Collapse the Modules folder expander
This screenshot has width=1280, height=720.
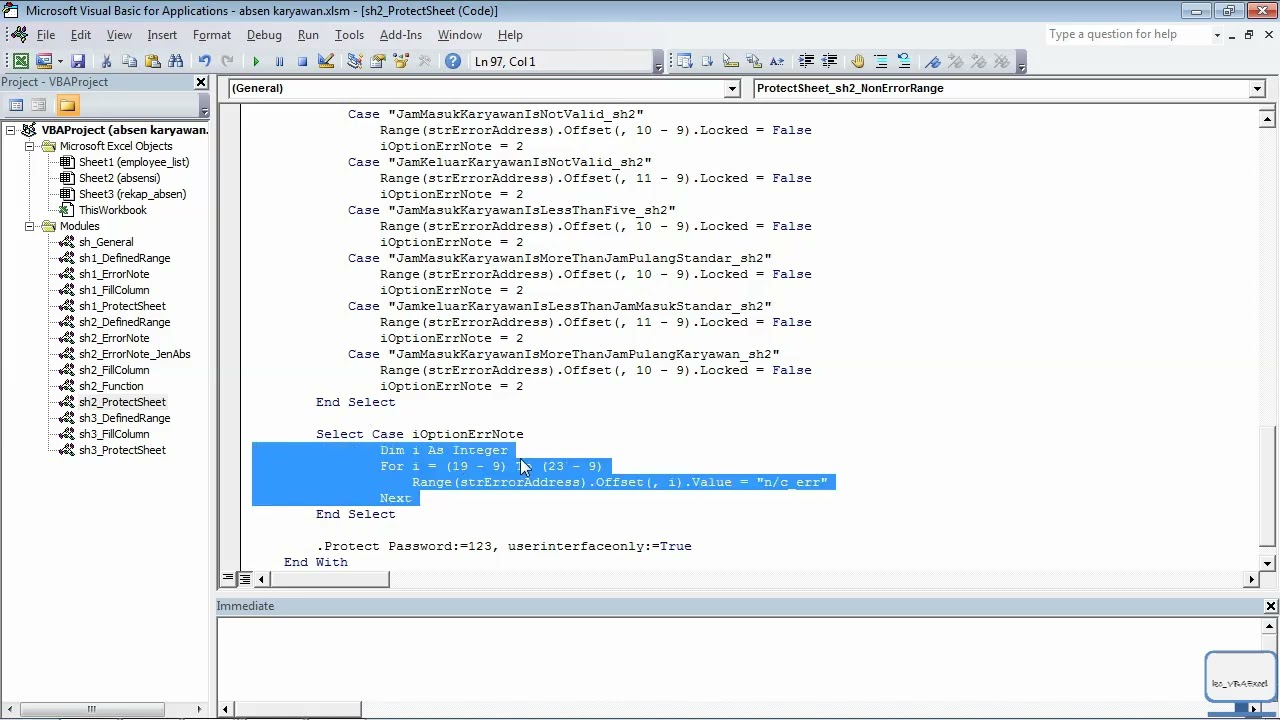[30, 226]
